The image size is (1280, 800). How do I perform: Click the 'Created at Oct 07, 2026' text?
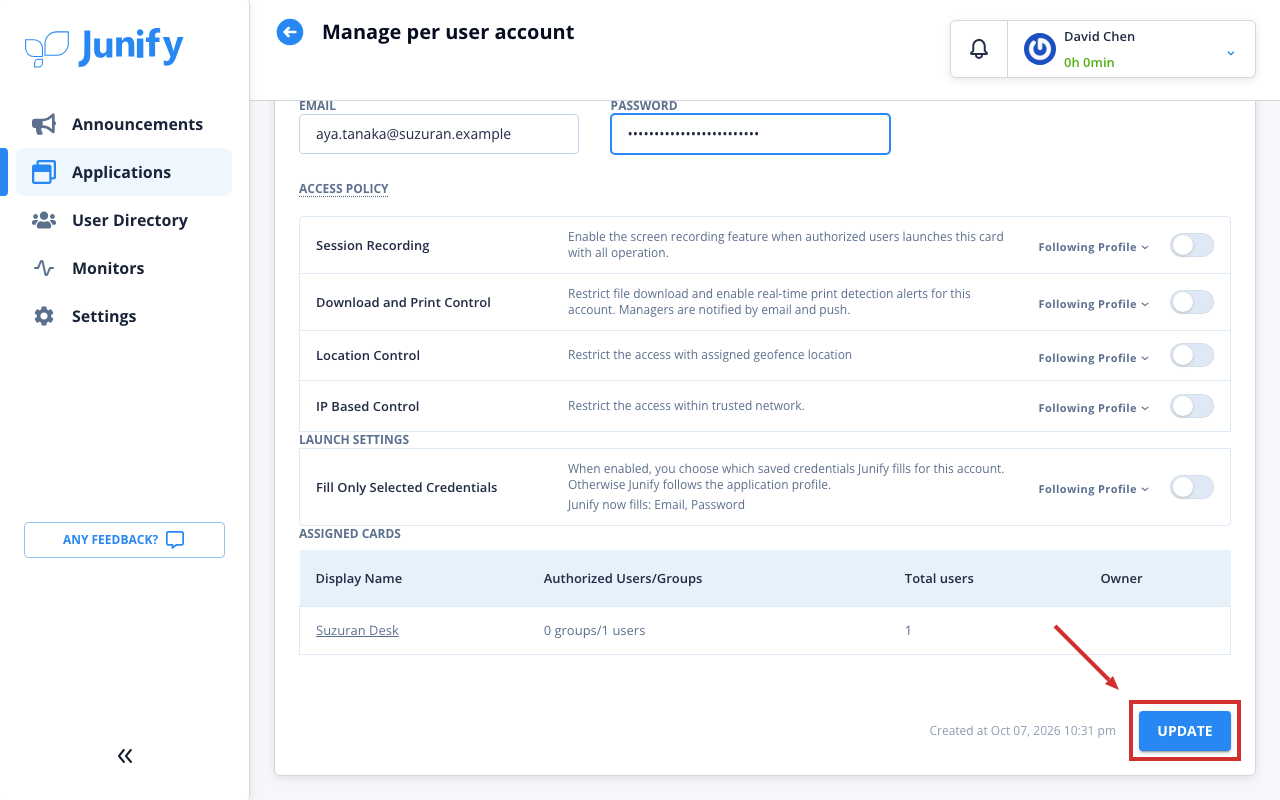point(1022,731)
